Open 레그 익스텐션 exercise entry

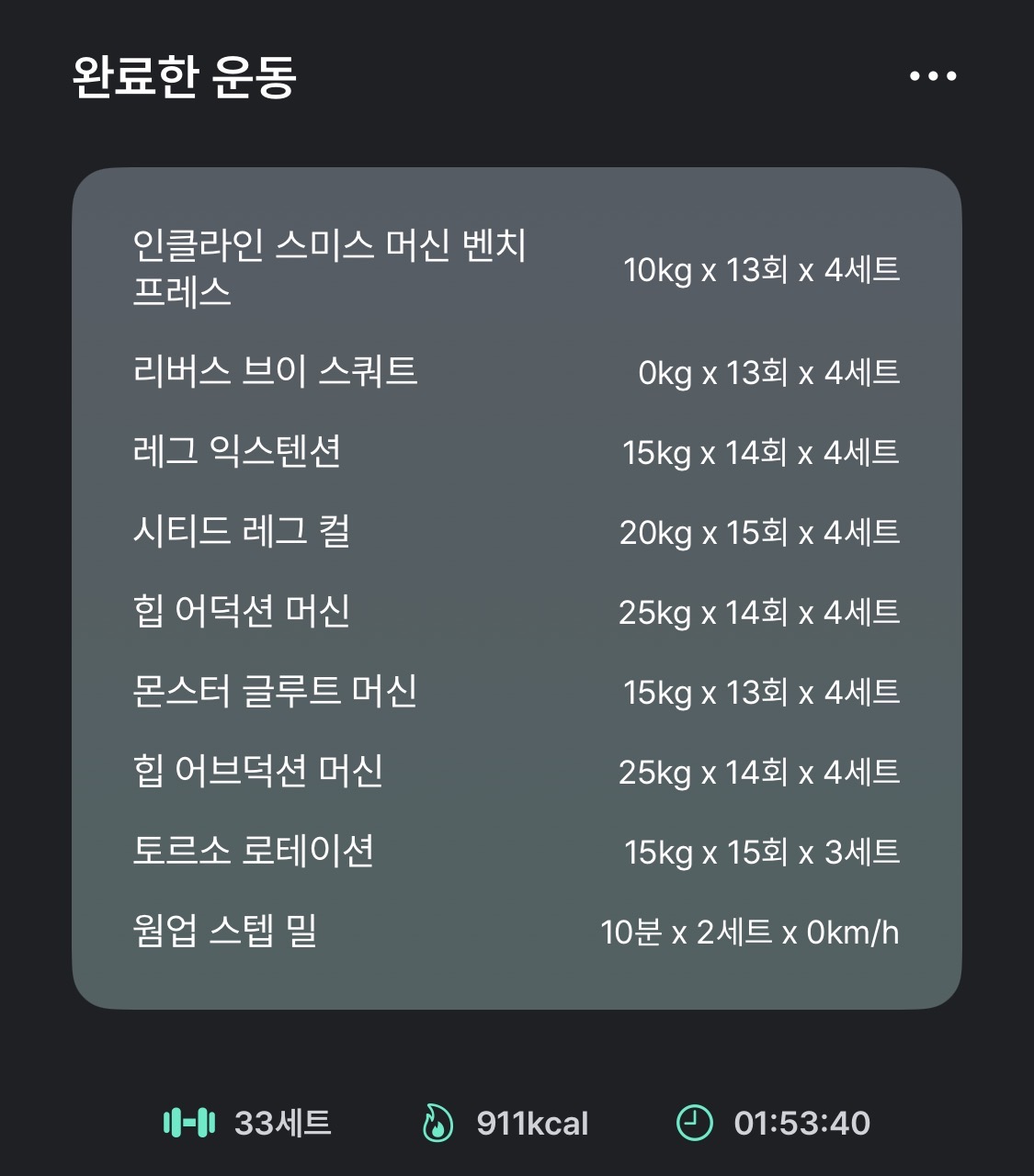pyautogui.click(x=517, y=452)
